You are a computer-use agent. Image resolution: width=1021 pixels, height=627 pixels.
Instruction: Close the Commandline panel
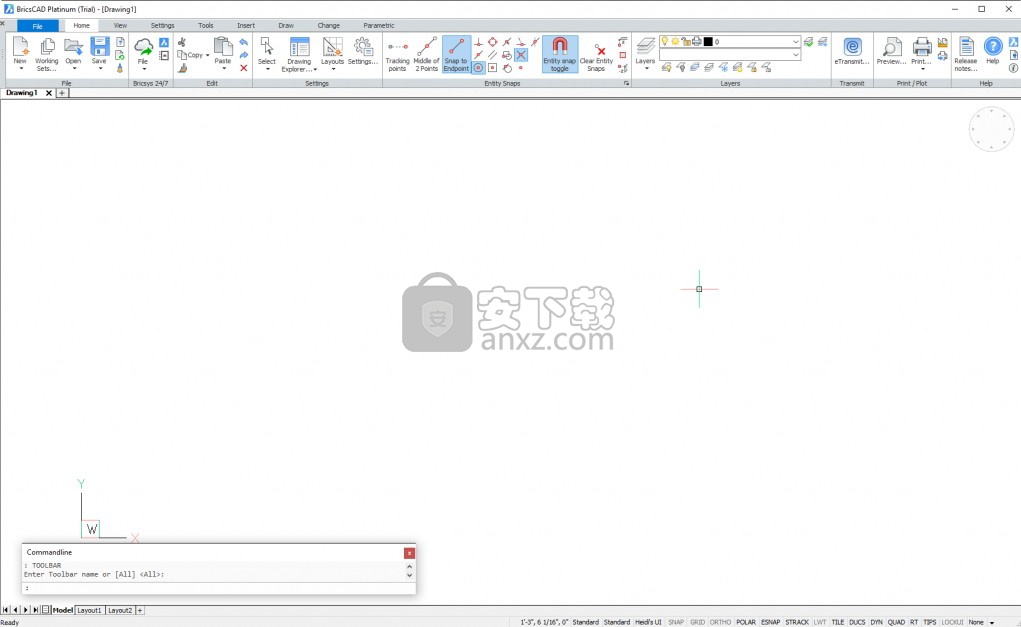[x=409, y=553]
